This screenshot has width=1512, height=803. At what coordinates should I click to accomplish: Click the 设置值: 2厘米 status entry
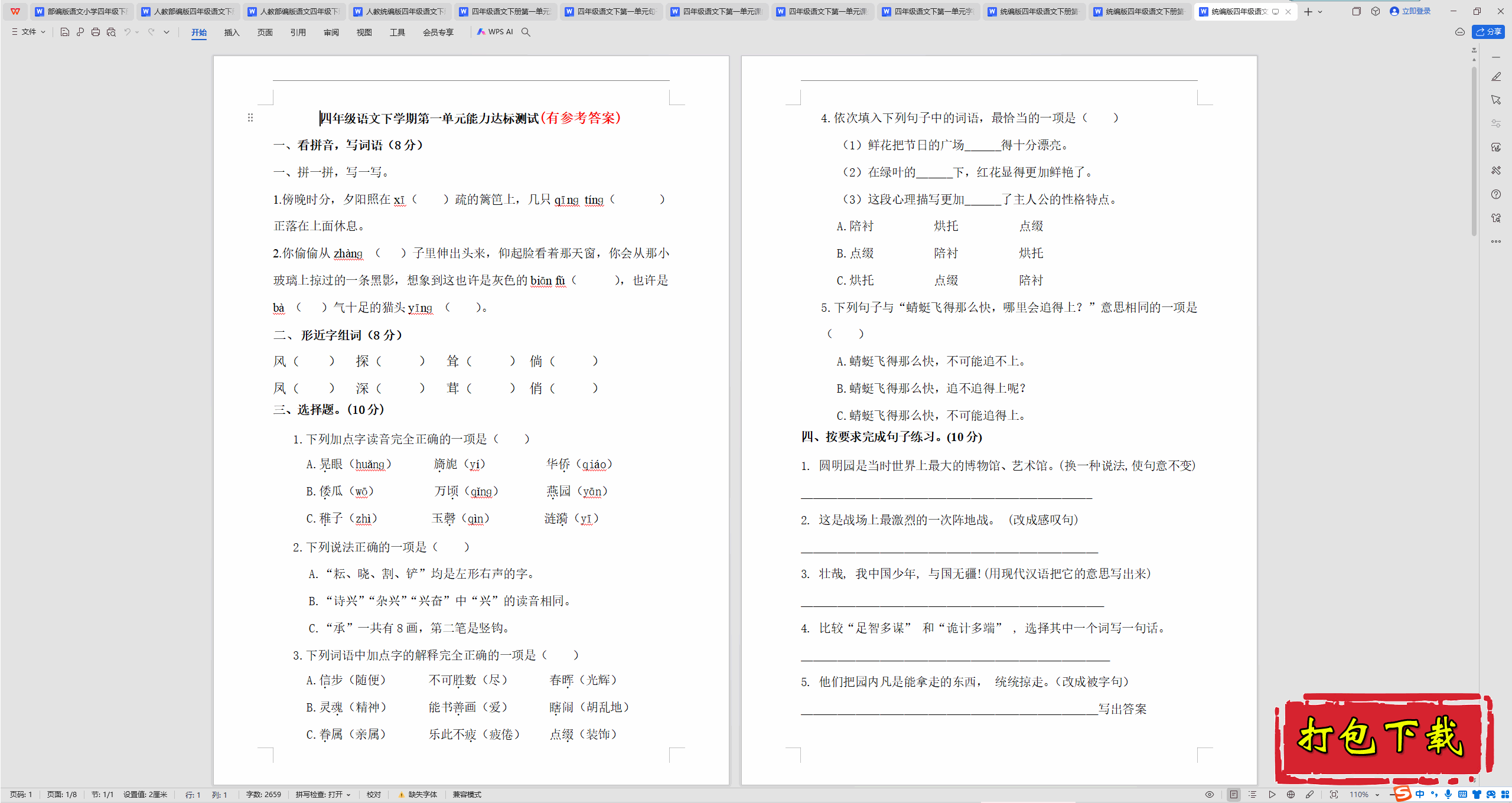click(x=145, y=795)
